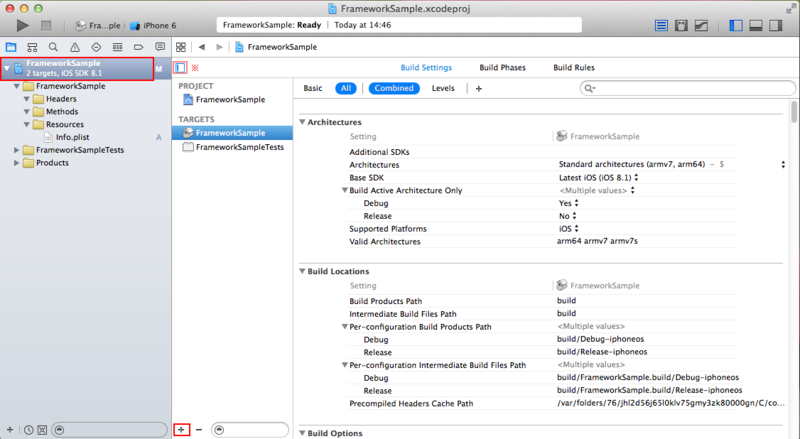
Task: Collapse the Headers folder
Action: coord(27,99)
